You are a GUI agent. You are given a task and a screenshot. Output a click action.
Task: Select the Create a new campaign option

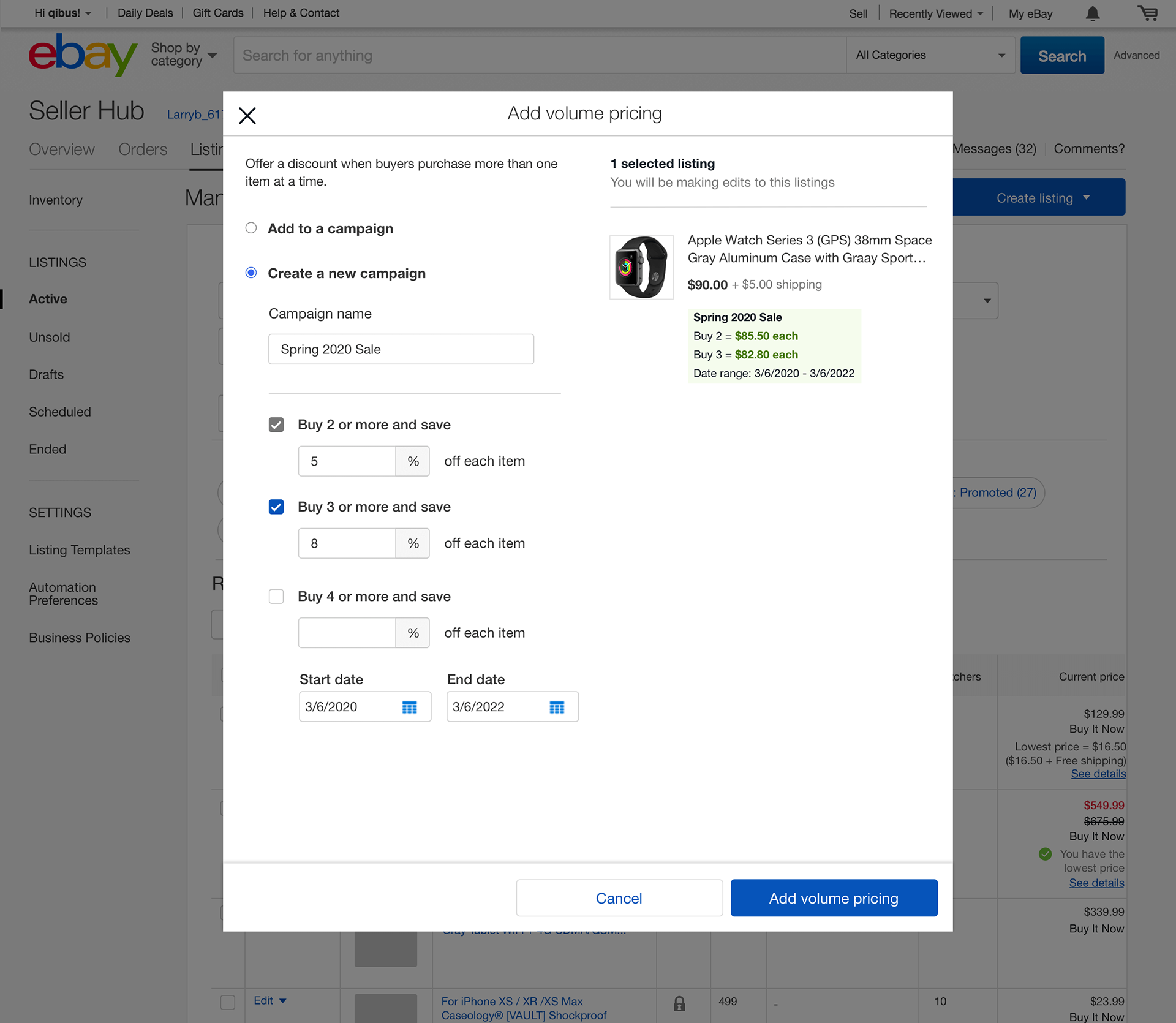(x=251, y=273)
